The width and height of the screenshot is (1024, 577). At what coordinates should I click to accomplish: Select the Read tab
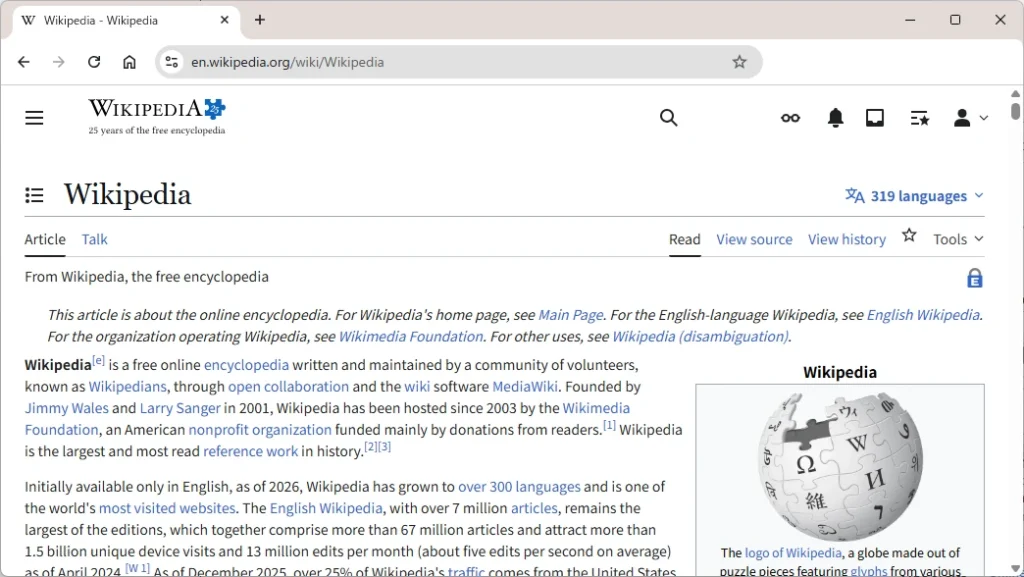pyautogui.click(x=684, y=239)
